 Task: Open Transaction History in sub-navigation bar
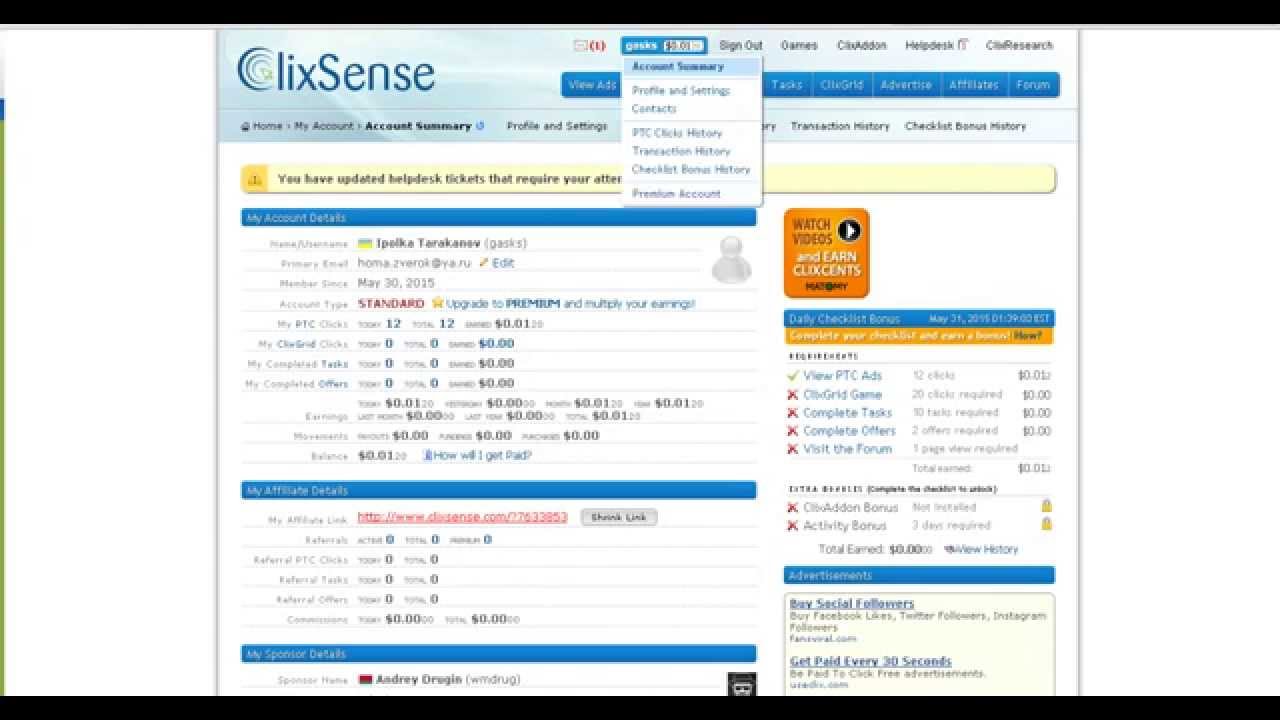(840, 126)
